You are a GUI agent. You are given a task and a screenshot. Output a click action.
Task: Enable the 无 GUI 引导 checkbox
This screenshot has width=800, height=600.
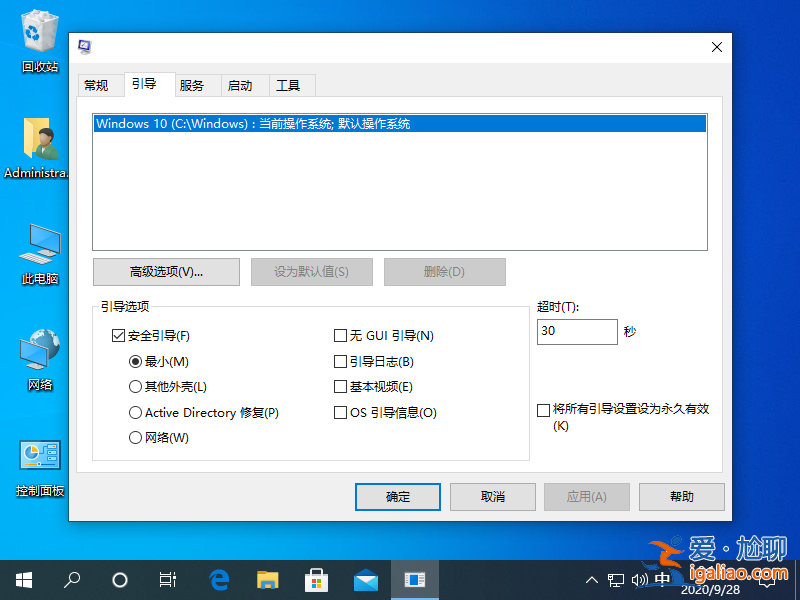[340, 335]
